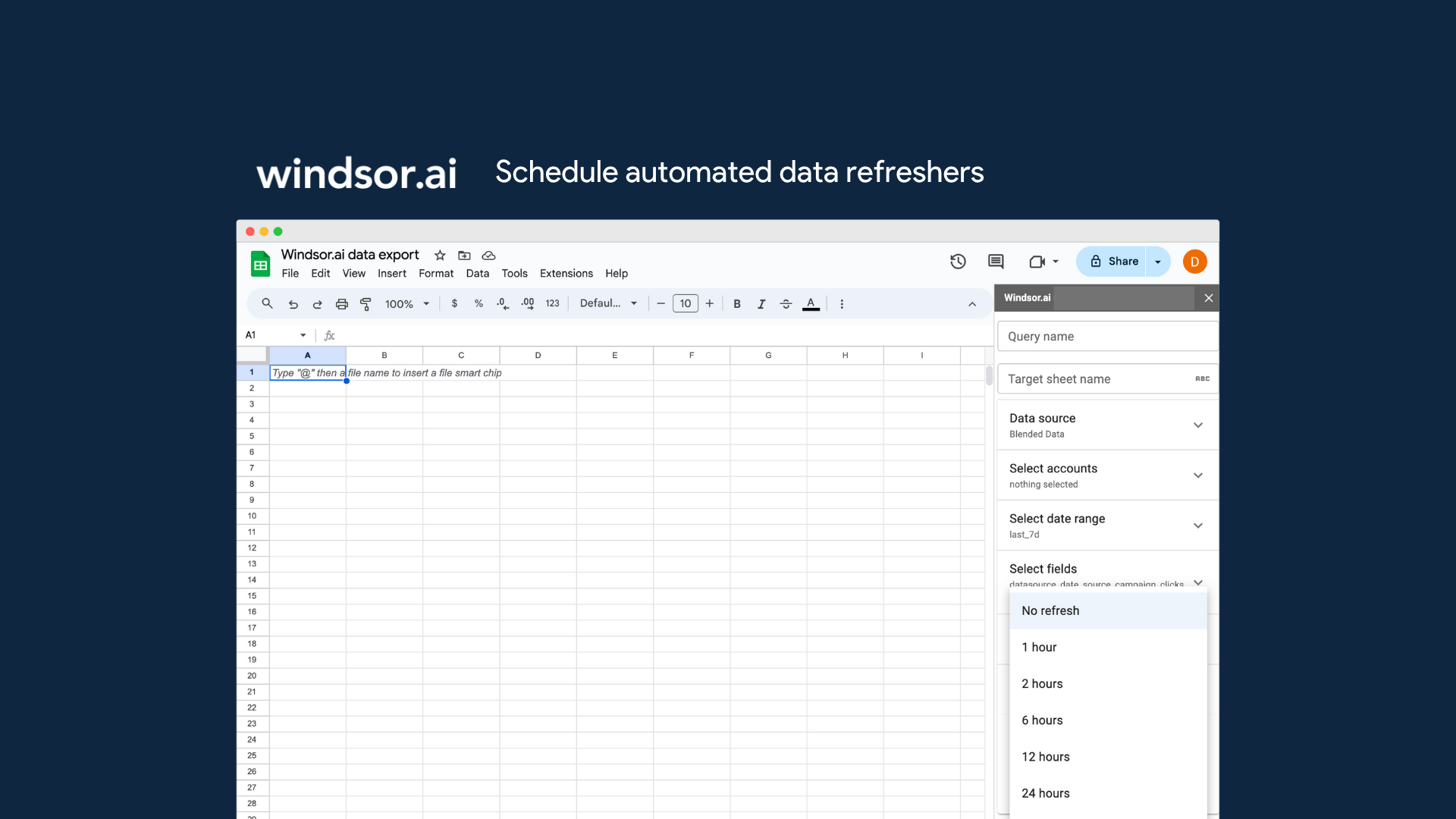Open the Extensions menu
Image resolution: width=1456 pixels, height=819 pixels.
point(566,274)
